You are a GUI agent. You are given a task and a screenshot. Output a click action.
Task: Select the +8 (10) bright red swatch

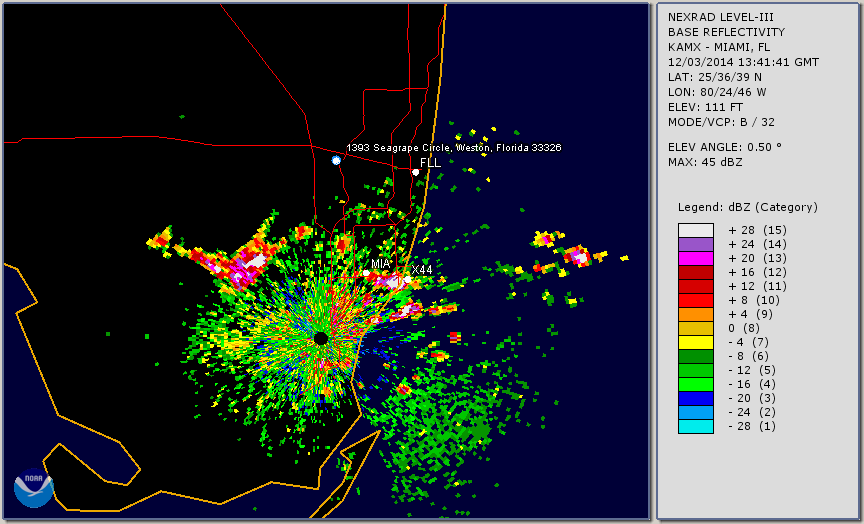click(696, 300)
